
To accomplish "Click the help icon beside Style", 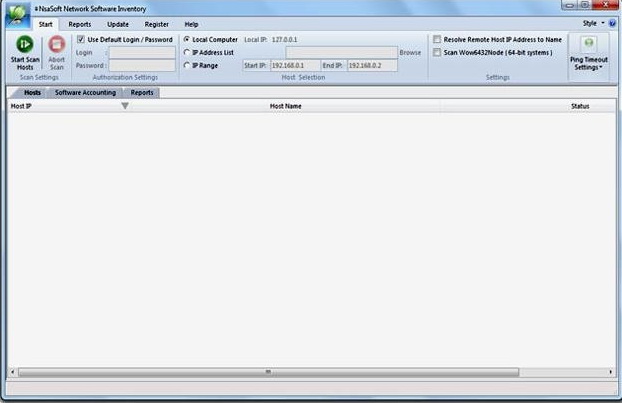I will [x=612, y=23].
